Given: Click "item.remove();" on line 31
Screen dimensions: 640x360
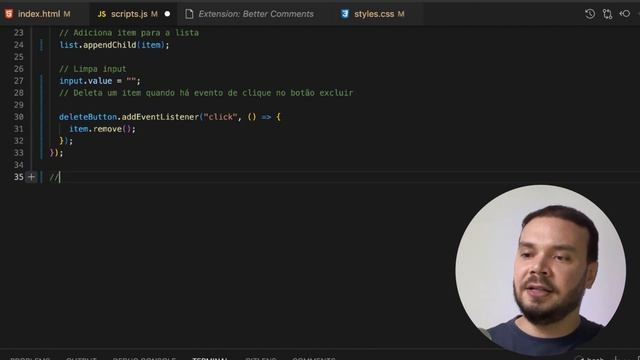Looking at the screenshot, I should click(102, 129).
